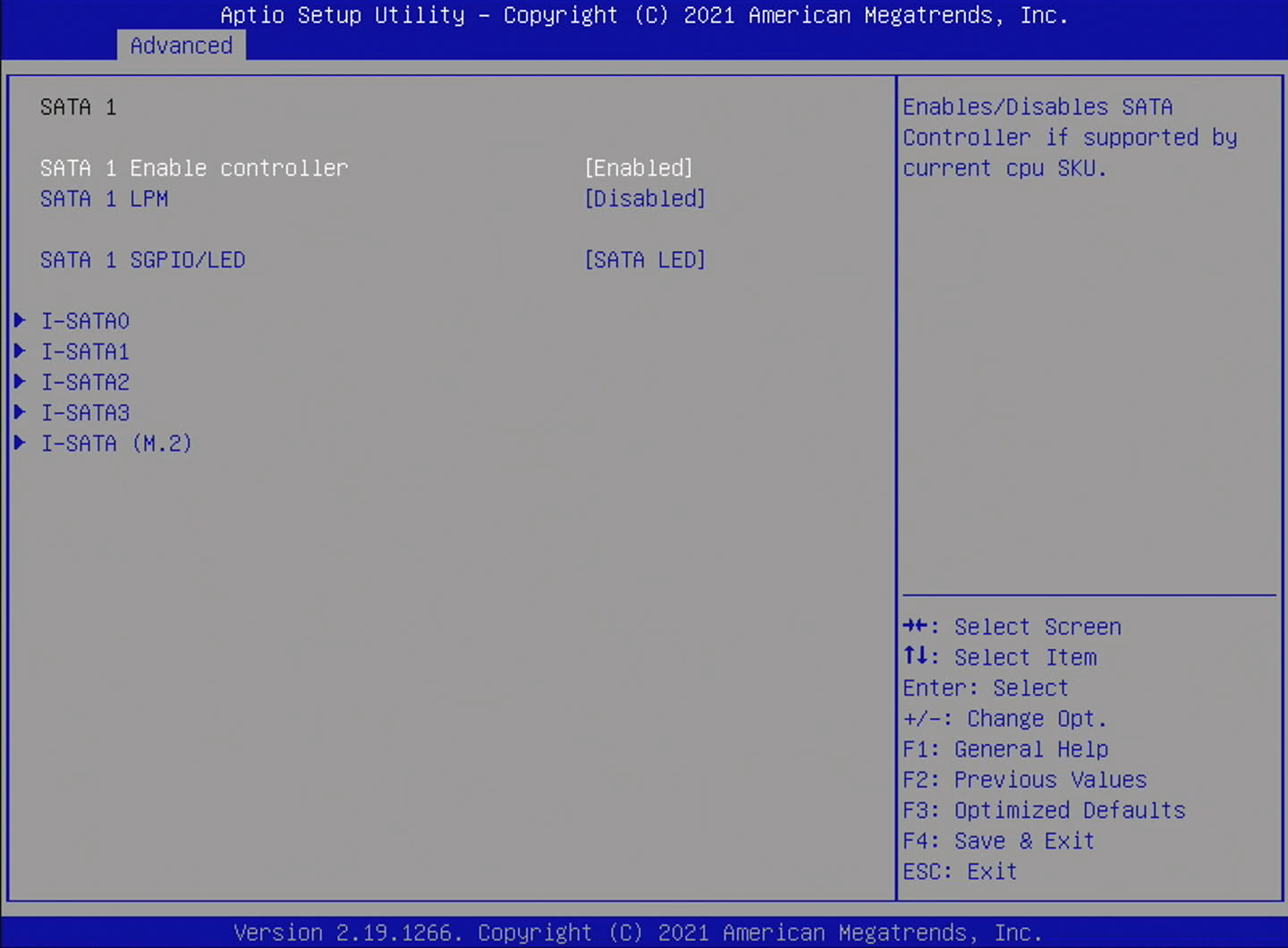The height and width of the screenshot is (948, 1288).
Task: Click F4: Save & Exit
Action: [x=998, y=841]
